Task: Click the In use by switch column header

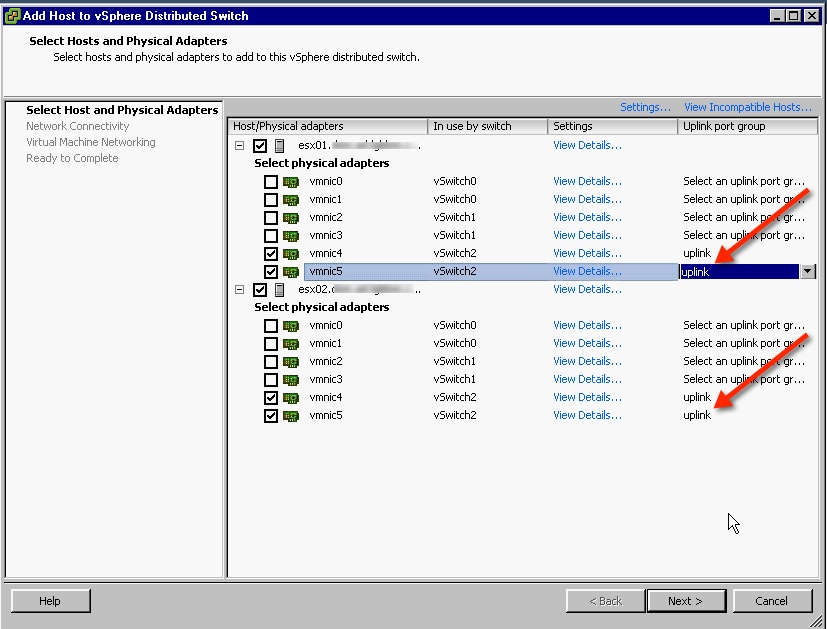Action: click(487, 127)
